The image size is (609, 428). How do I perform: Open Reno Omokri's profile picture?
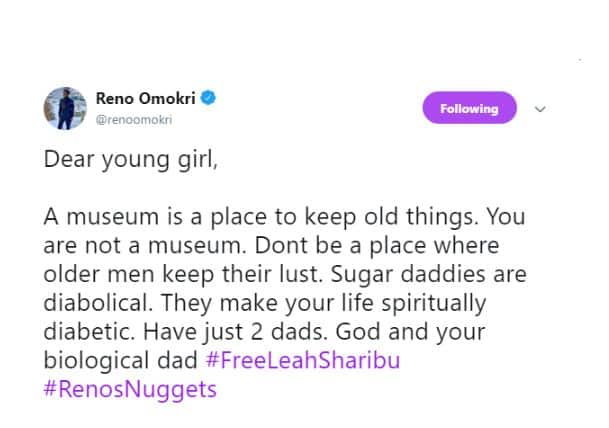click(63, 107)
